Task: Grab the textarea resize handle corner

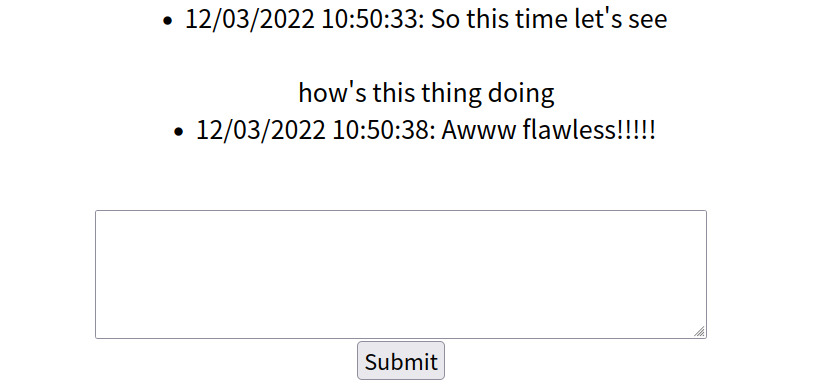Action: pyautogui.click(x=700, y=332)
